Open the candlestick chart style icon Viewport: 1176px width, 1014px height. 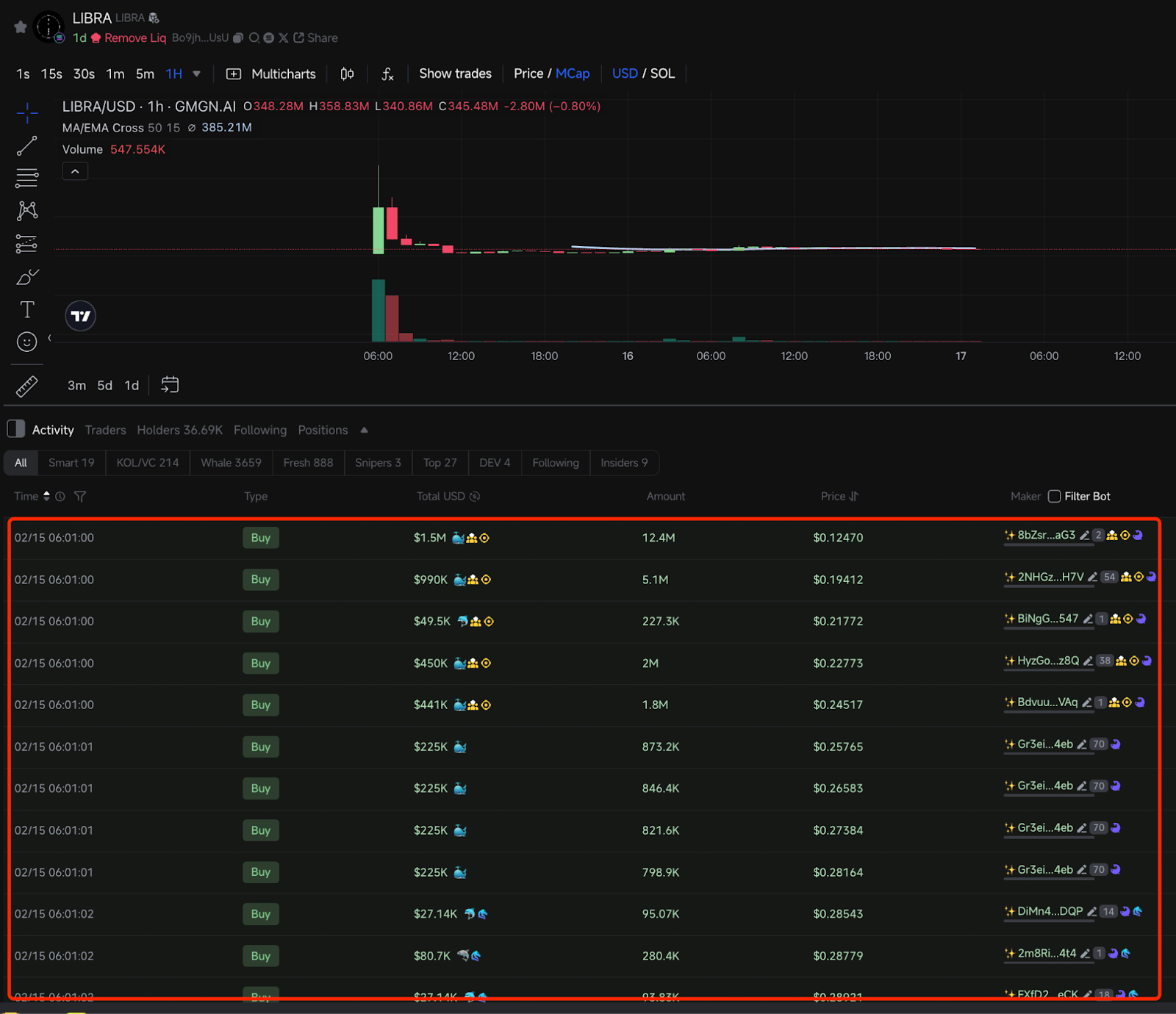(348, 74)
